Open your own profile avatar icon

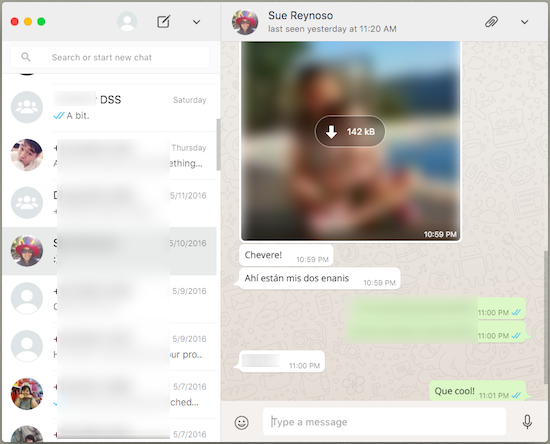127,22
